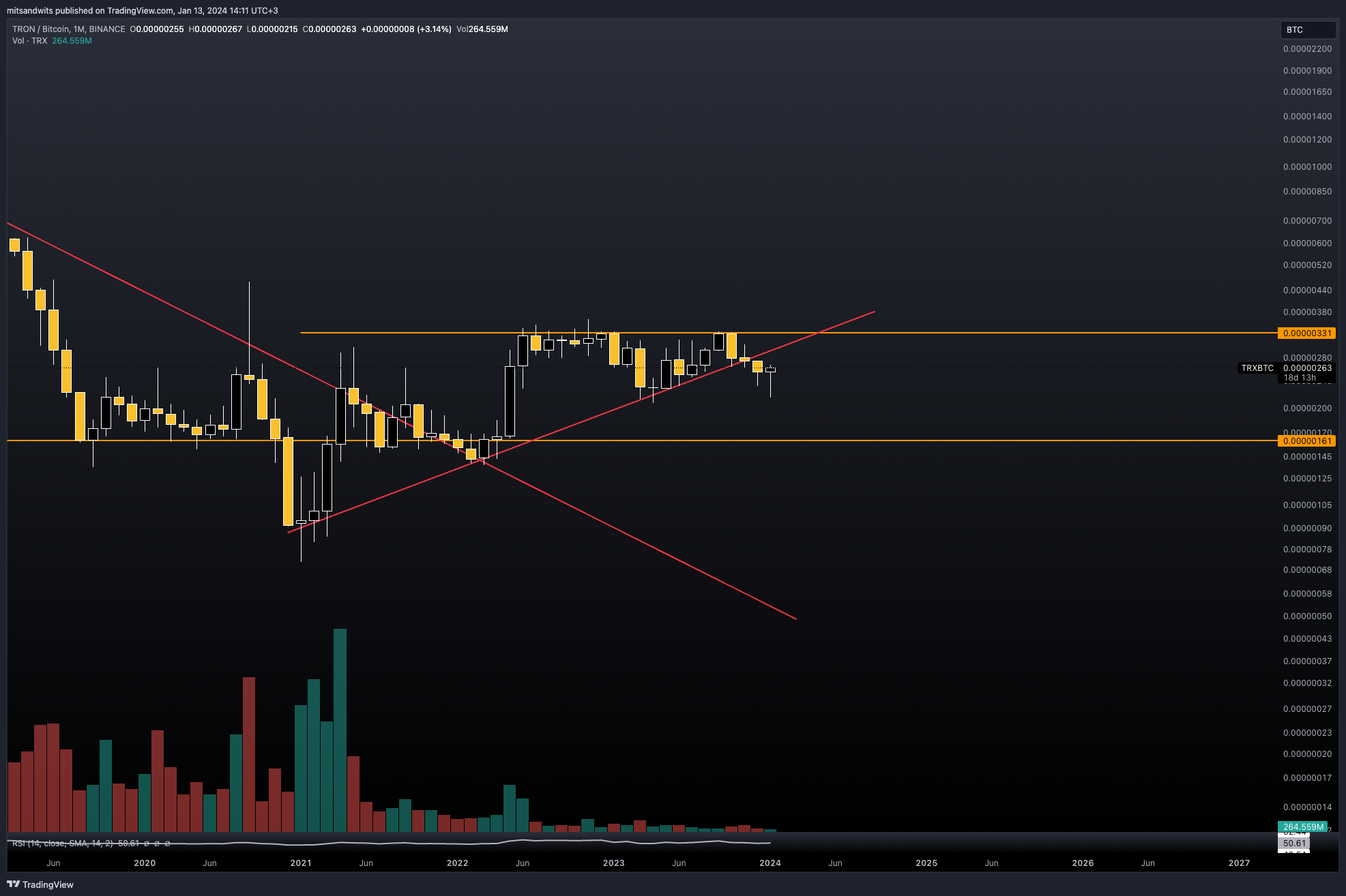Click the 2027 label on time axis
Viewport: 1346px width, 896px height.
click(x=1239, y=863)
